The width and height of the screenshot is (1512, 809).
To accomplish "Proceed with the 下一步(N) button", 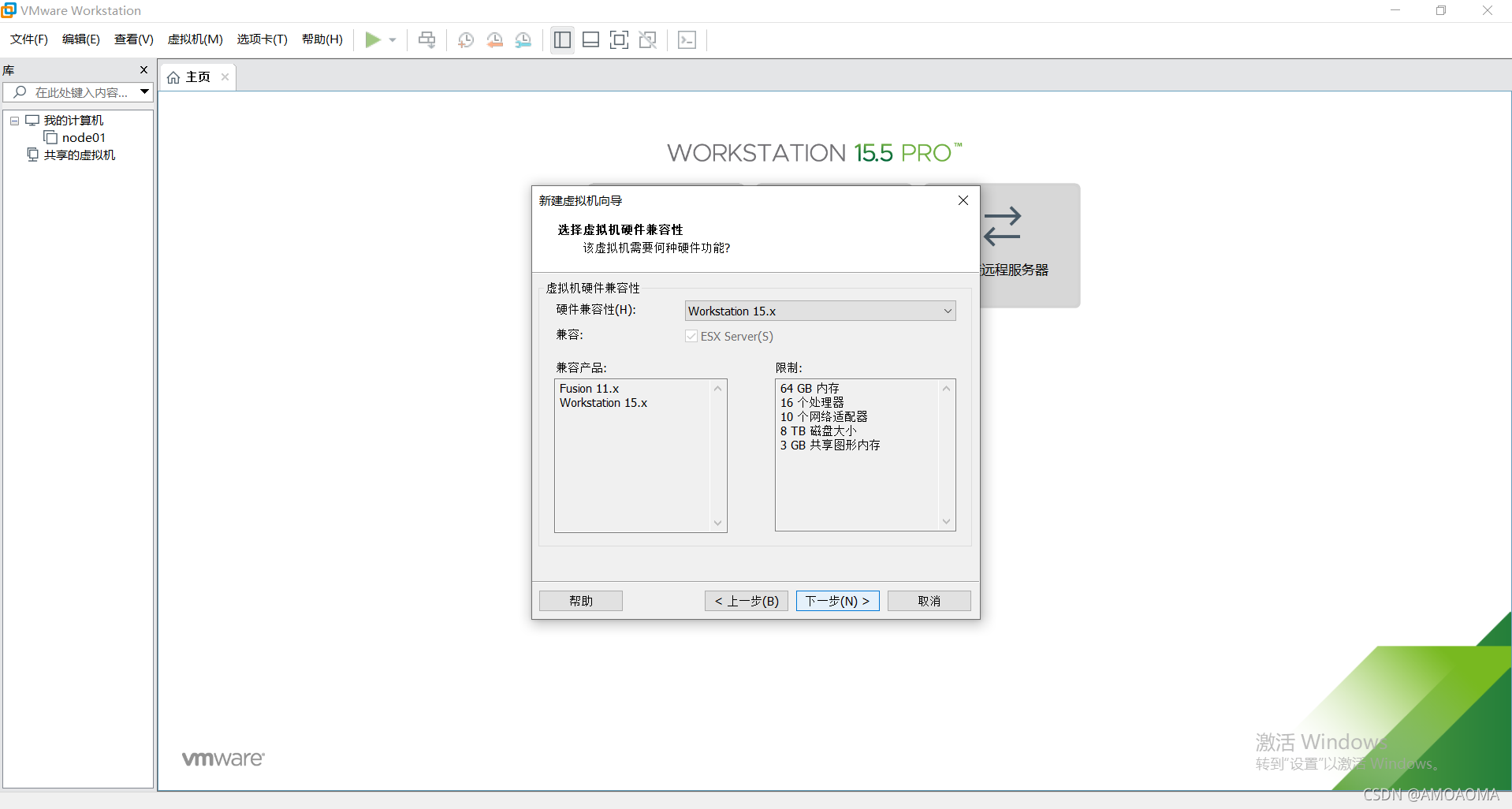I will 838,601.
